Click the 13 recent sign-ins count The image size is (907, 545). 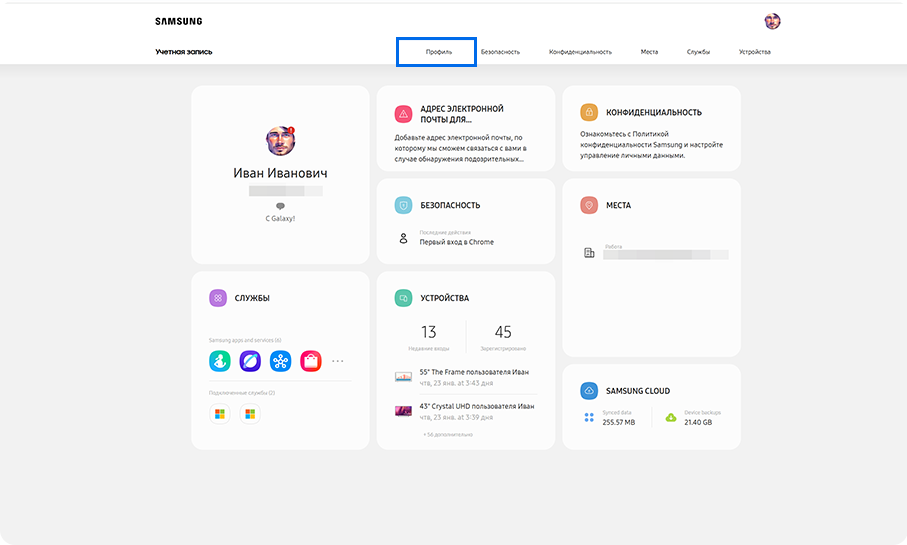429,332
